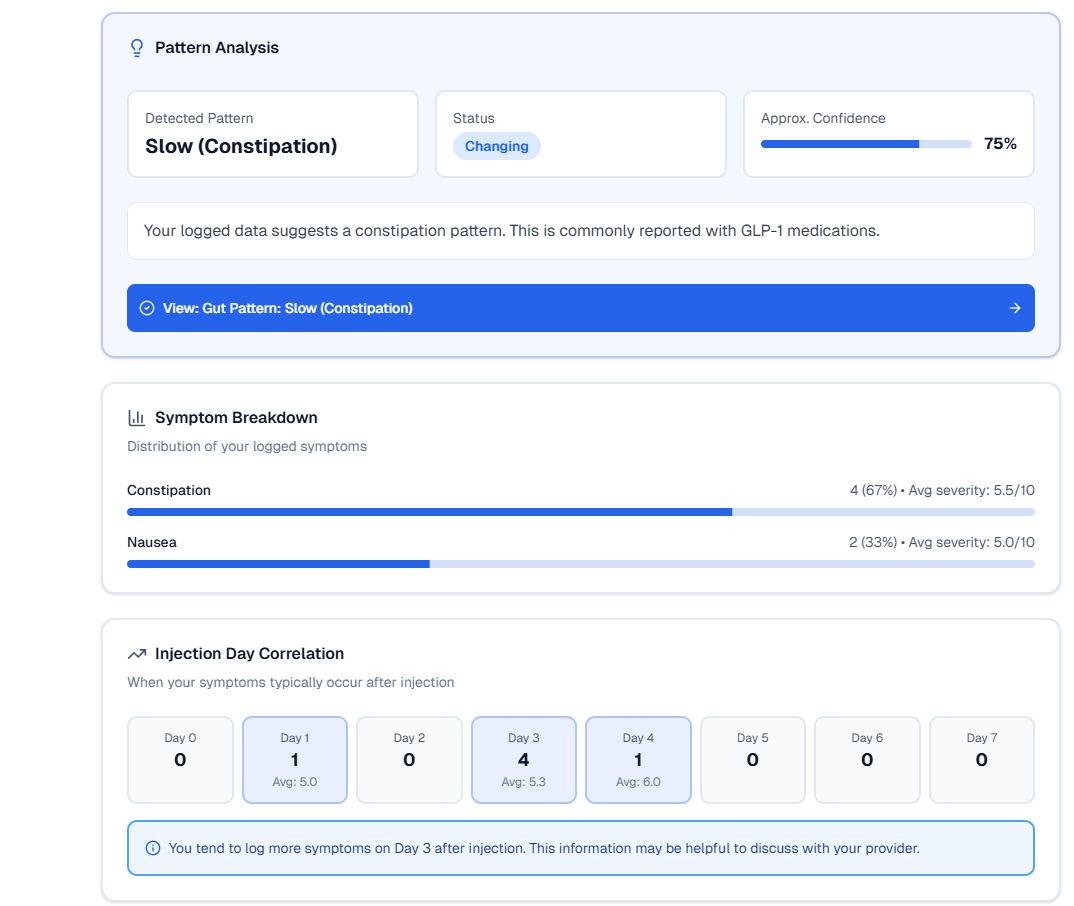Click the GLP-1 constipation pattern description box
This screenshot has width=1074, height=906.
pos(580,231)
